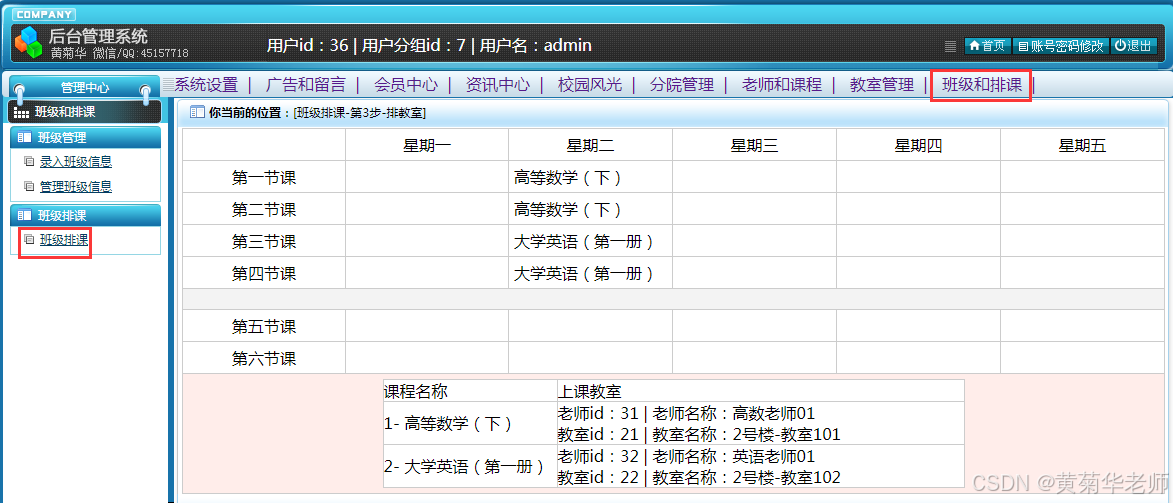Screen dimensions: 1173x503
Task: Click the 班级和排课 sidebar header icon
Action: tap(22, 113)
